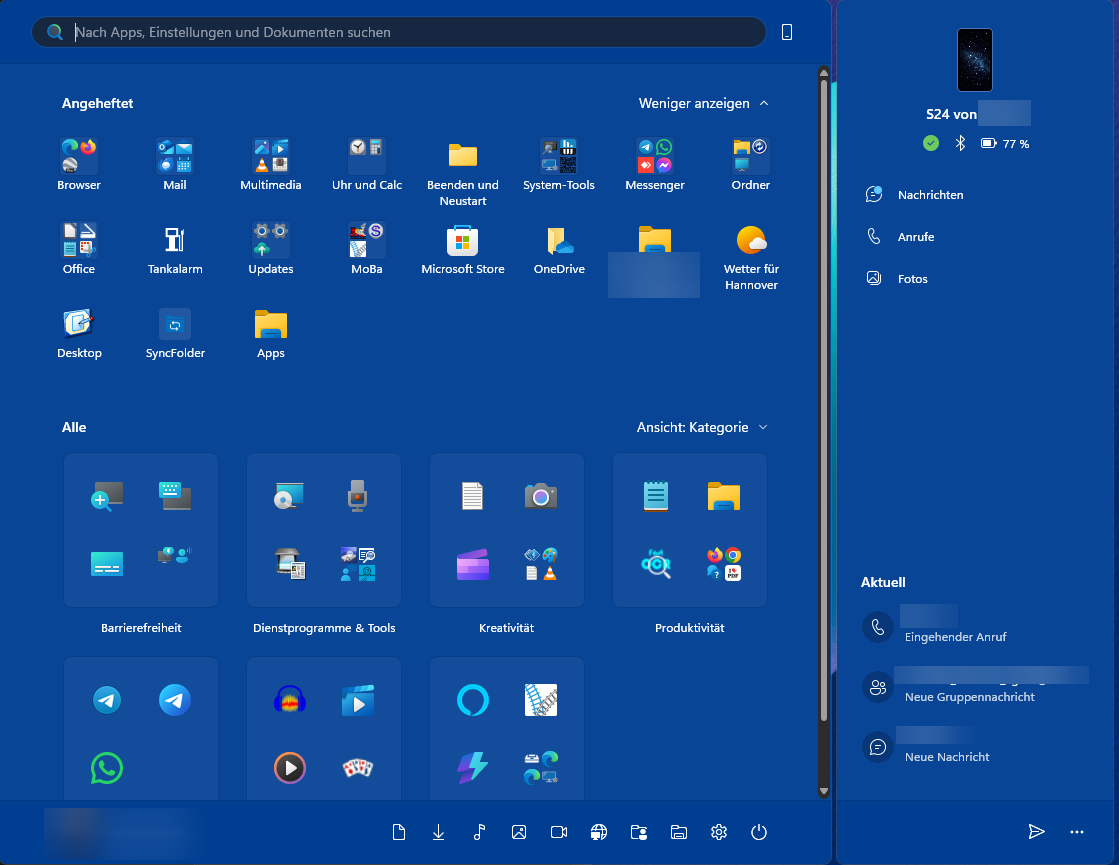
Task: Open the Neue Gruppennachricht notification
Action: click(x=975, y=687)
